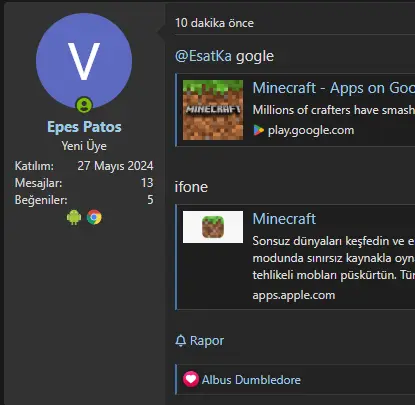Image resolution: width=415 pixels, height=405 pixels.
Task: Open the Minecraft App Store thumbnail
Action: point(213,227)
